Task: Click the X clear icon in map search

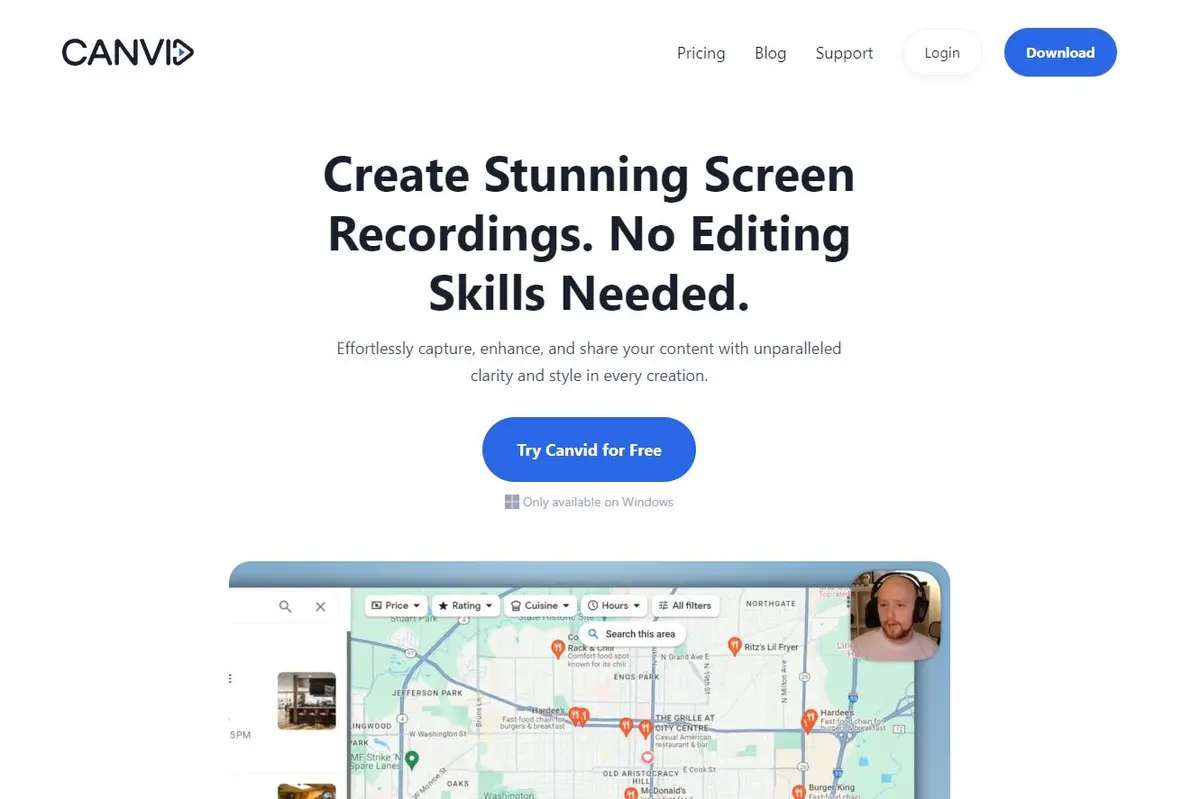Action: click(320, 606)
